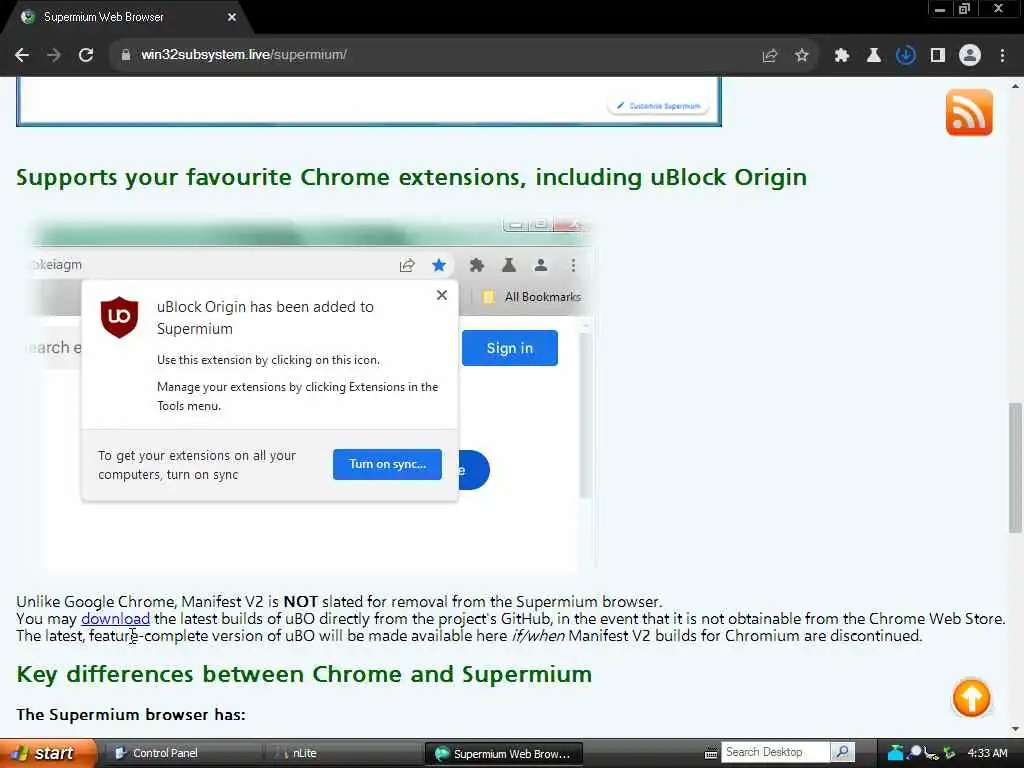Screen dimensions: 1024x768
Task: Click the heading about uBlock Origin extensions
Action: coord(411,178)
